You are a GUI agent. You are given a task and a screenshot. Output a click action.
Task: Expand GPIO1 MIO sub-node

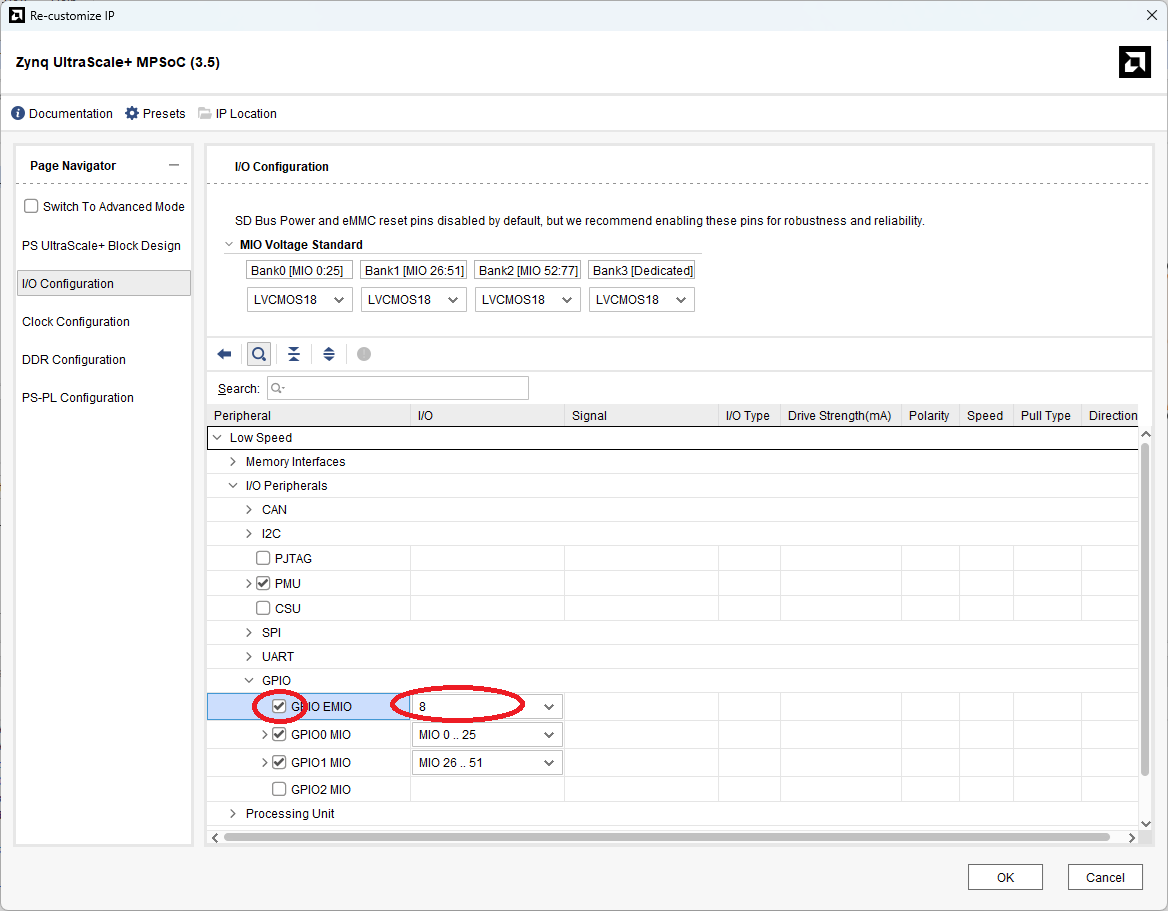pyautogui.click(x=264, y=762)
